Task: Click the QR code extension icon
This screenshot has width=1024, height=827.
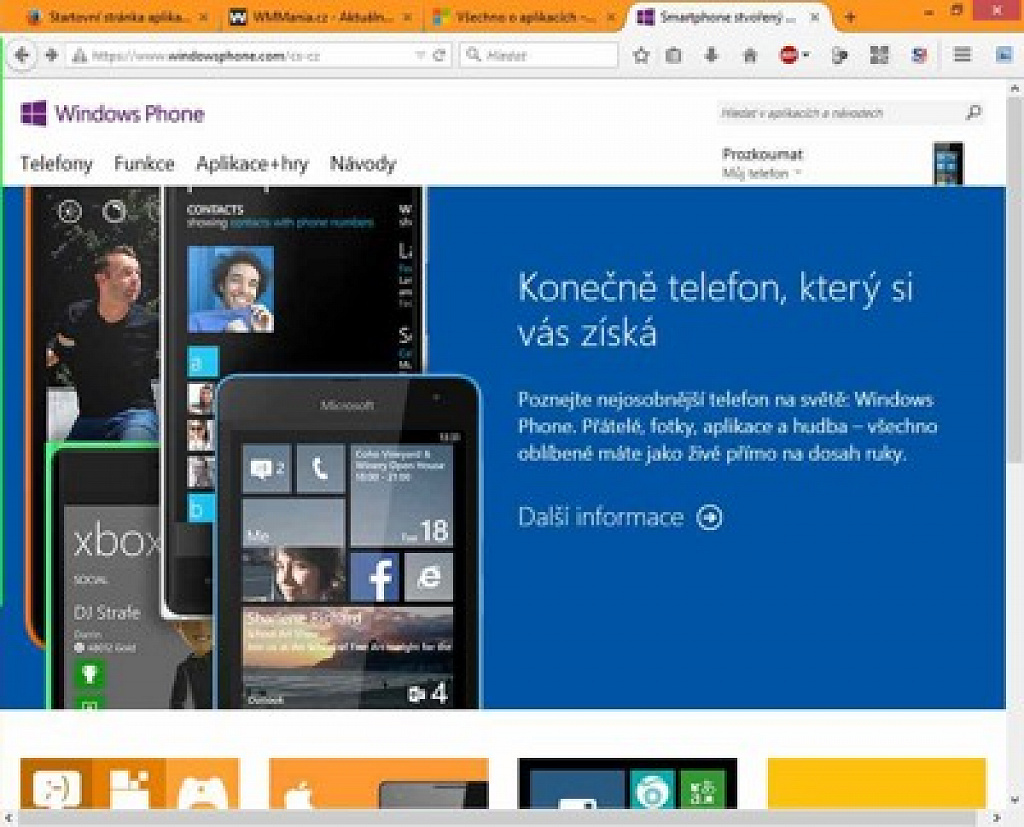Action: (879, 56)
